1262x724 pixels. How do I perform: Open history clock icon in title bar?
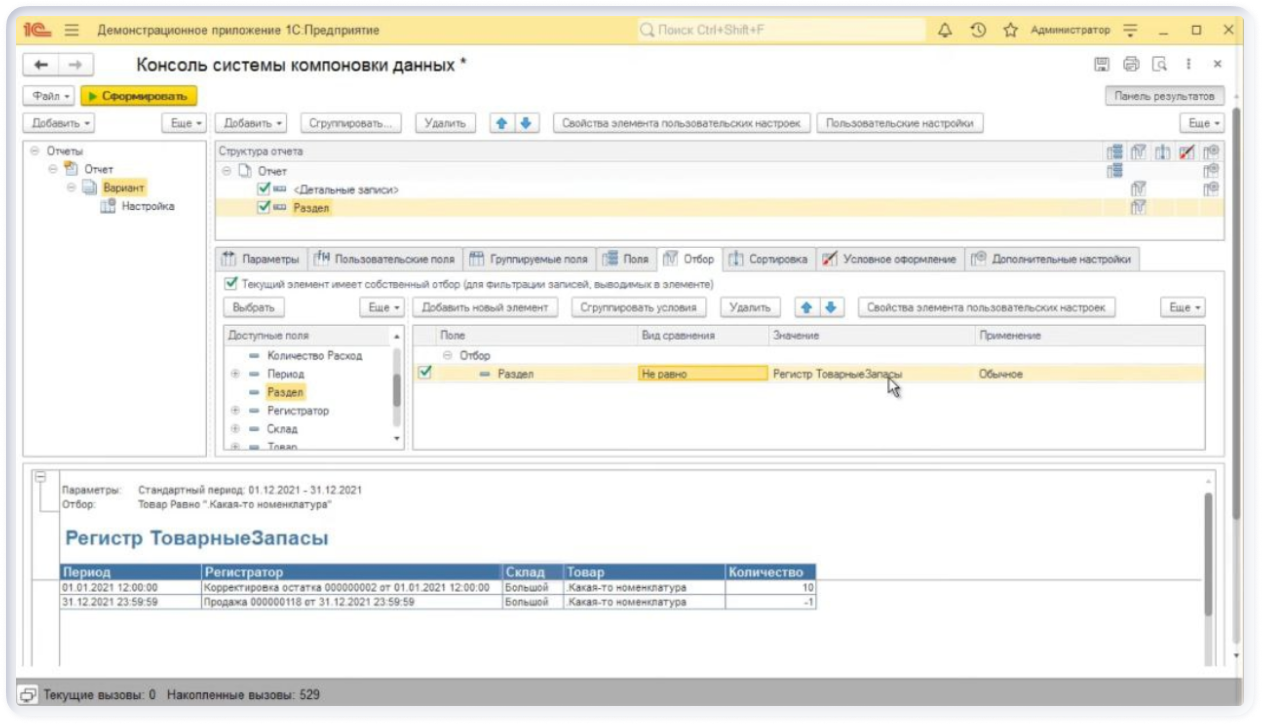point(978,31)
